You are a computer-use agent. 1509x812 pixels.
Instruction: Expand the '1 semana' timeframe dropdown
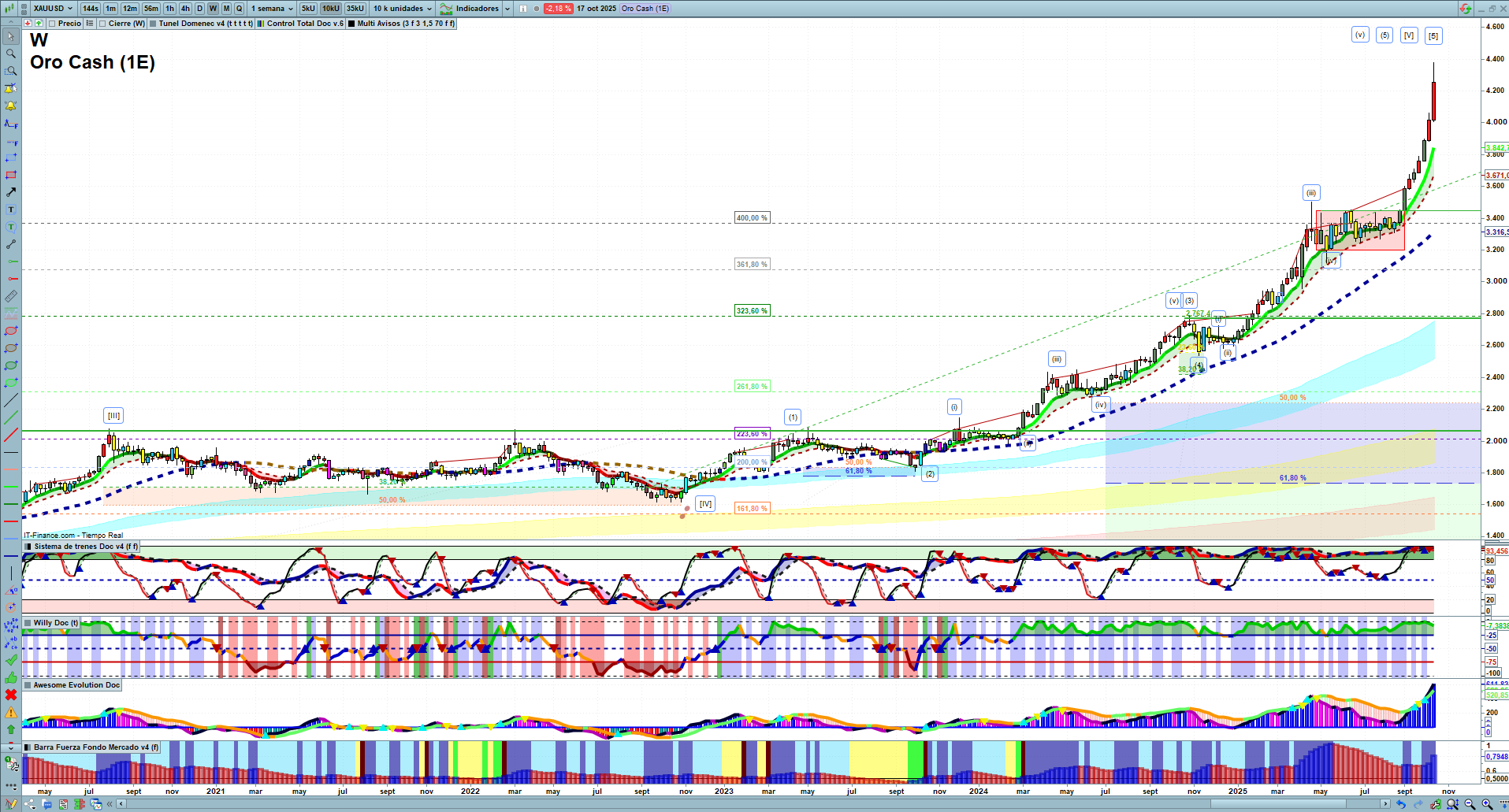[272, 9]
